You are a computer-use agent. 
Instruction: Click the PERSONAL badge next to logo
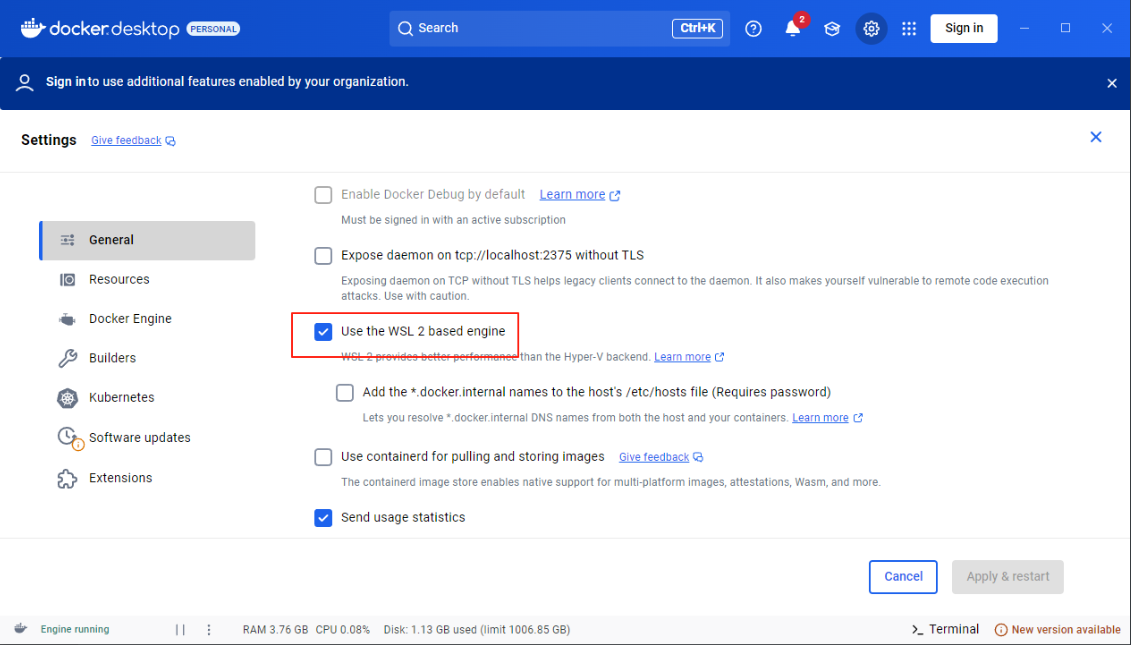point(214,30)
